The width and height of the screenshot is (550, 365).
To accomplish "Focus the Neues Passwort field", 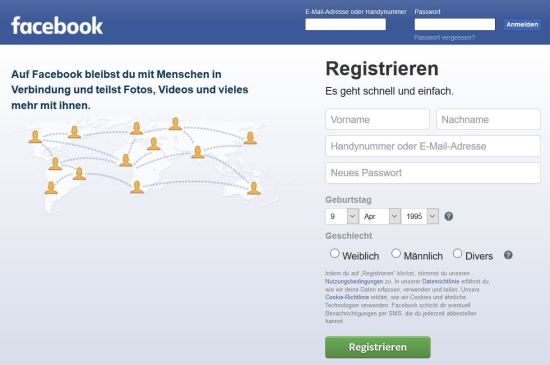I will click(x=433, y=173).
